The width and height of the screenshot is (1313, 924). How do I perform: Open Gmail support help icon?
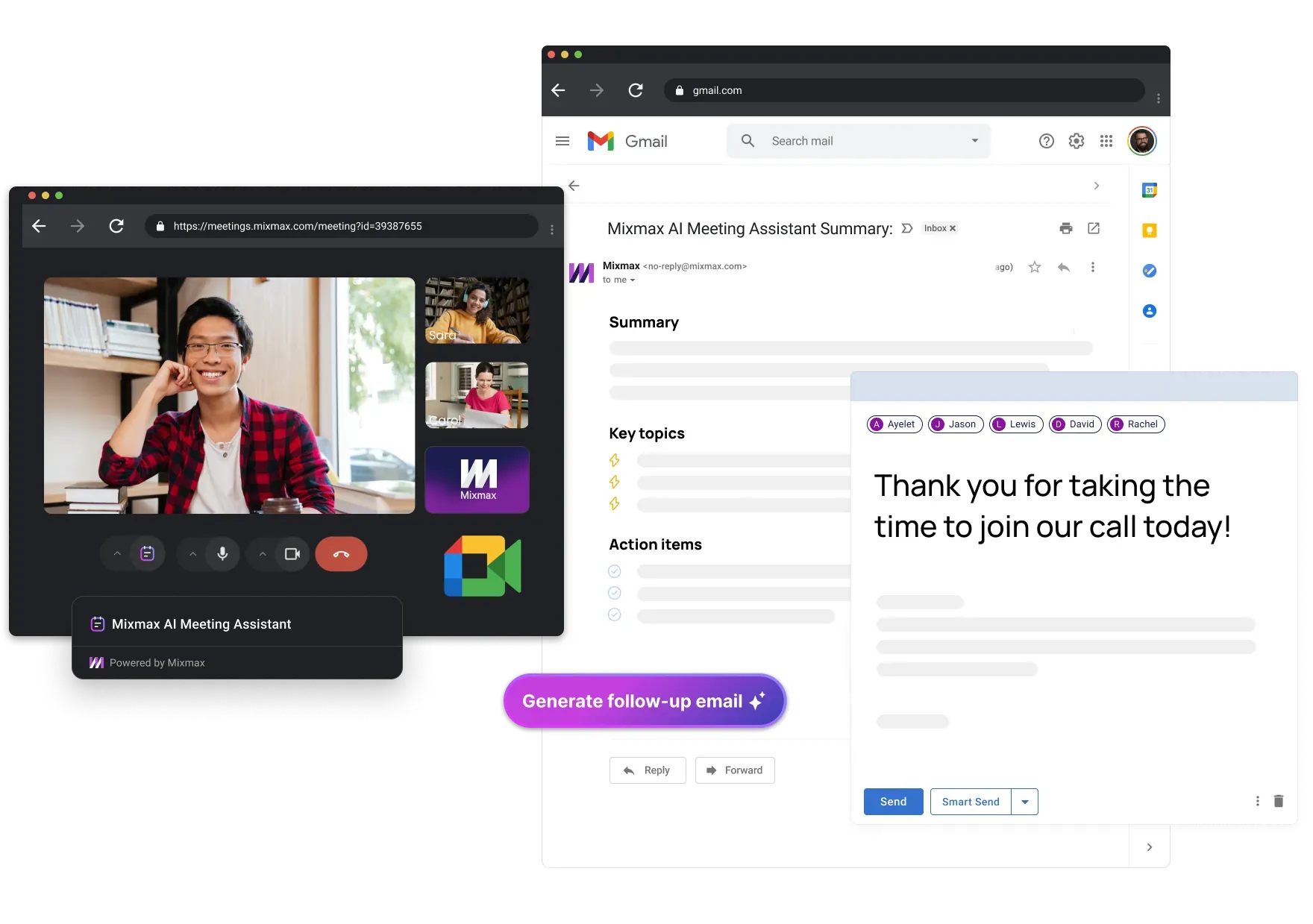pyautogui.click(x=1047, y=141)
